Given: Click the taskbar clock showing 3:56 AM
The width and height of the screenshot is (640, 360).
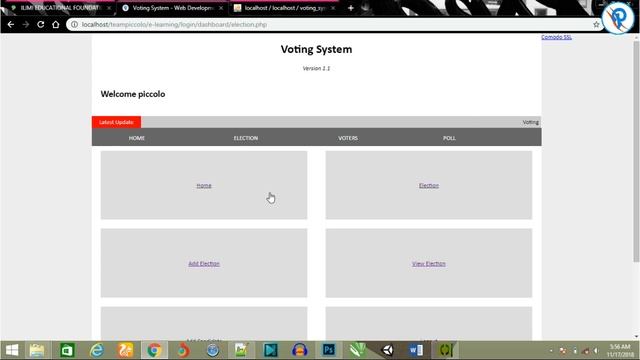Looking at the screenshot, I should [x=620, y=350].
